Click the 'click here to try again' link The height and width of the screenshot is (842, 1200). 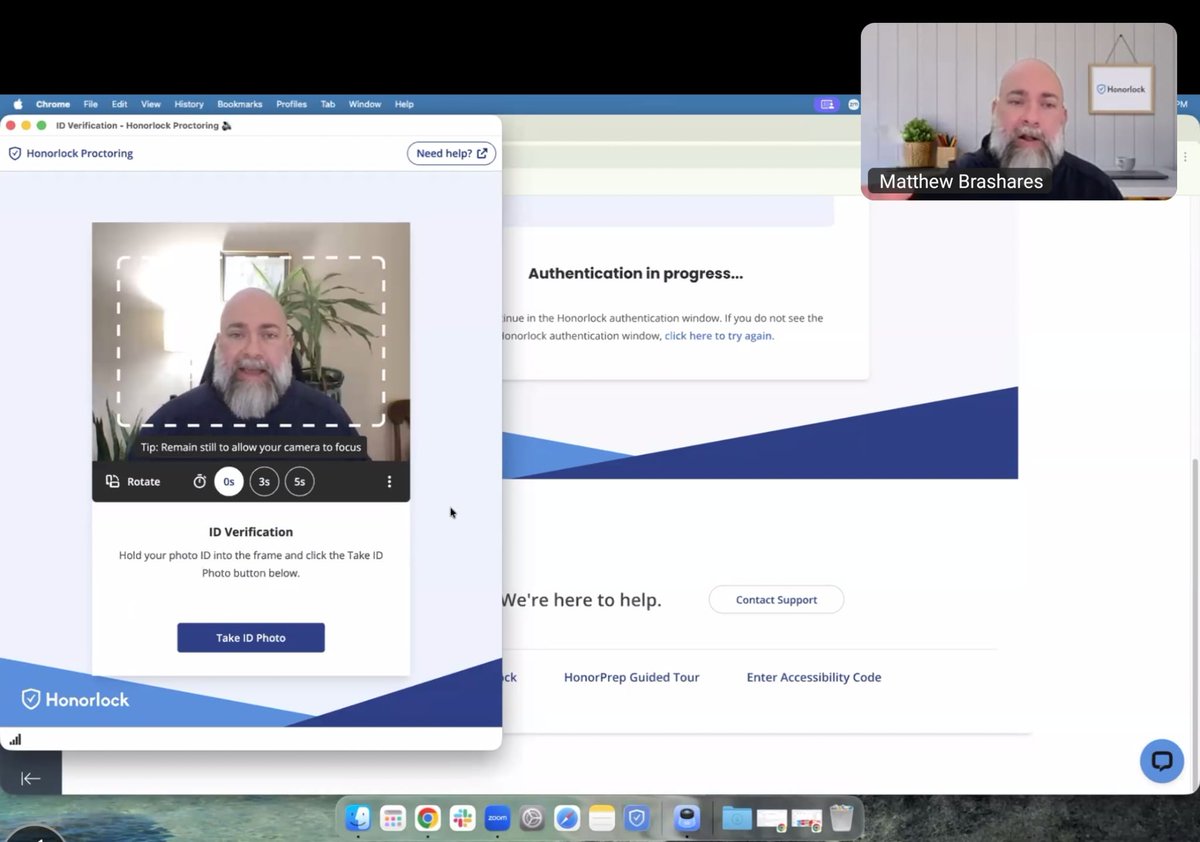[718, 336]
